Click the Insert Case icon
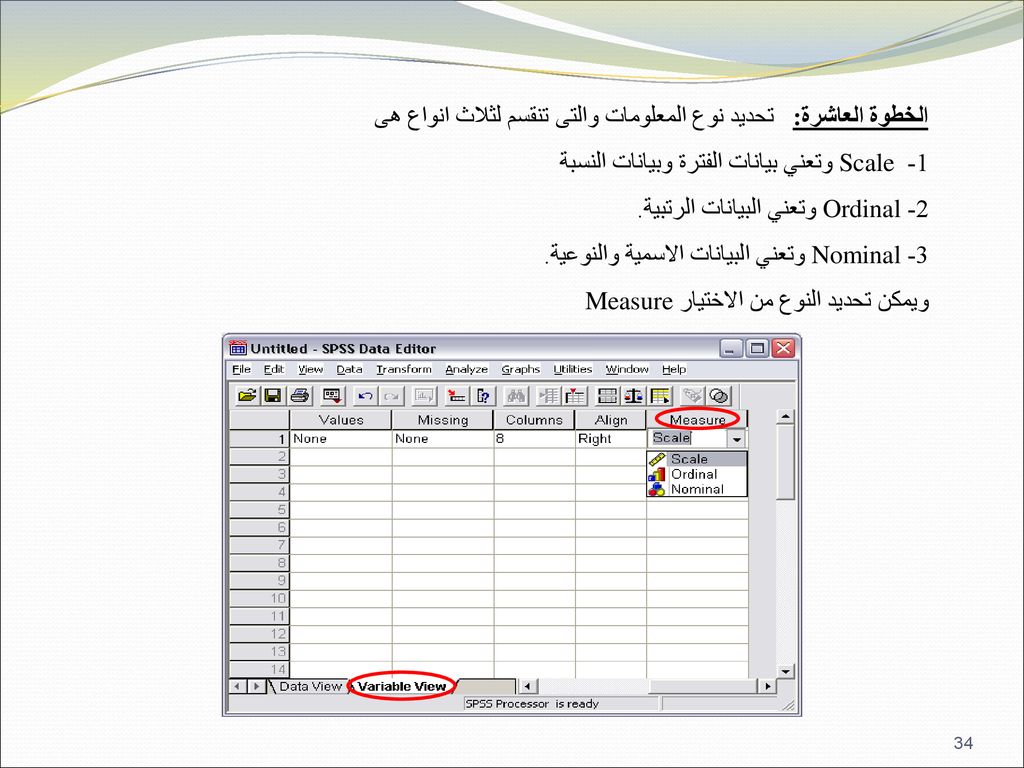 click(549, 396)
